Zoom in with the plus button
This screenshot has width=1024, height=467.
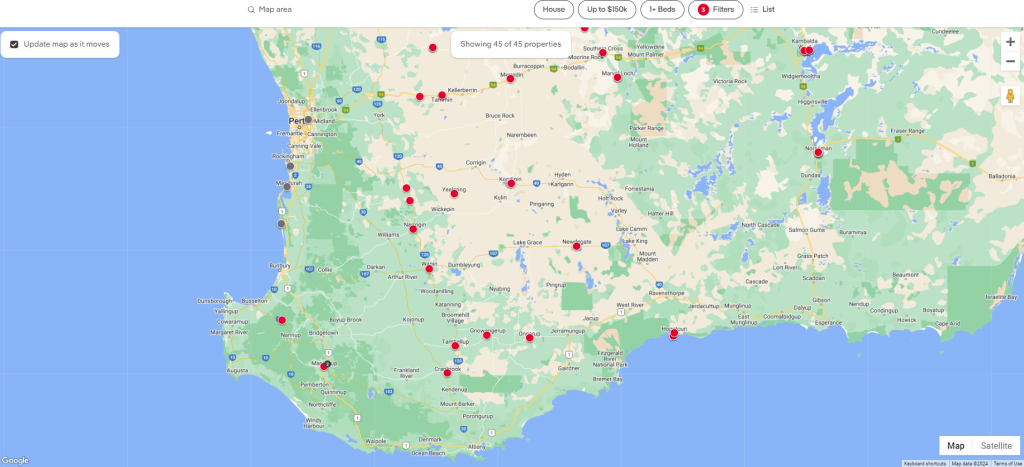coord(1010,42)
